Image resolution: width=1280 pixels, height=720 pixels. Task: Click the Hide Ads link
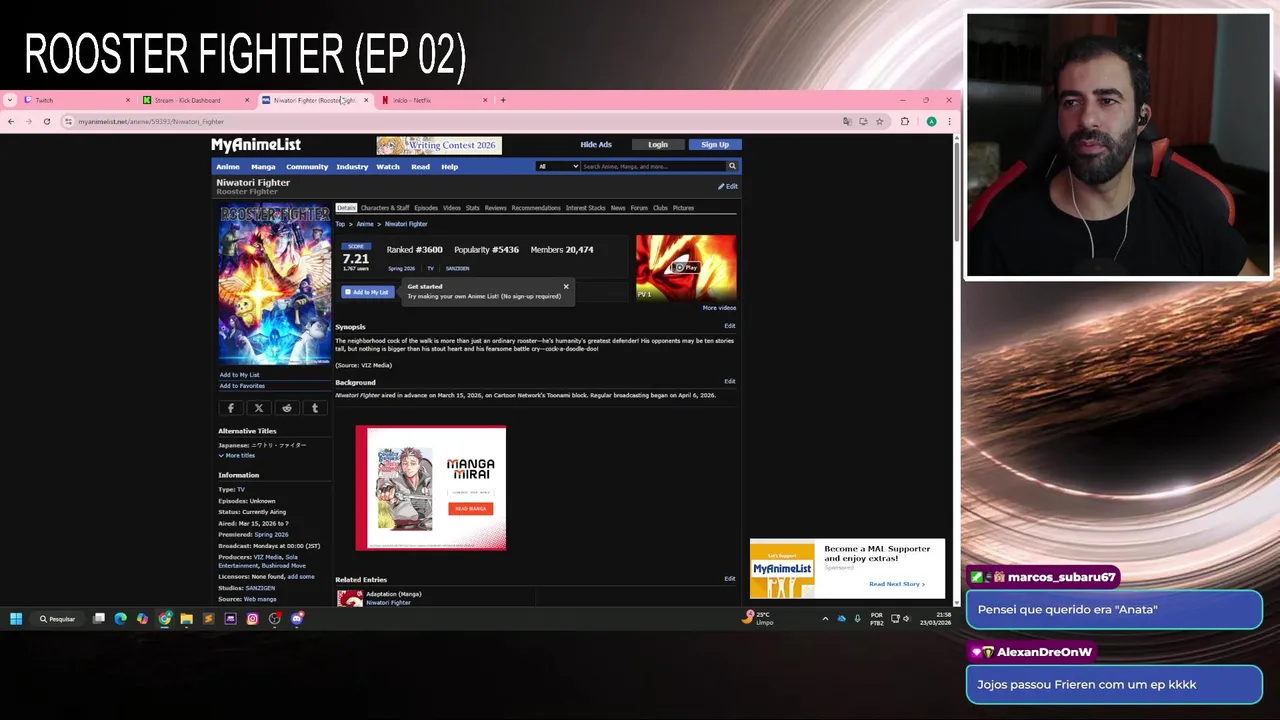(x=596, y=145)
